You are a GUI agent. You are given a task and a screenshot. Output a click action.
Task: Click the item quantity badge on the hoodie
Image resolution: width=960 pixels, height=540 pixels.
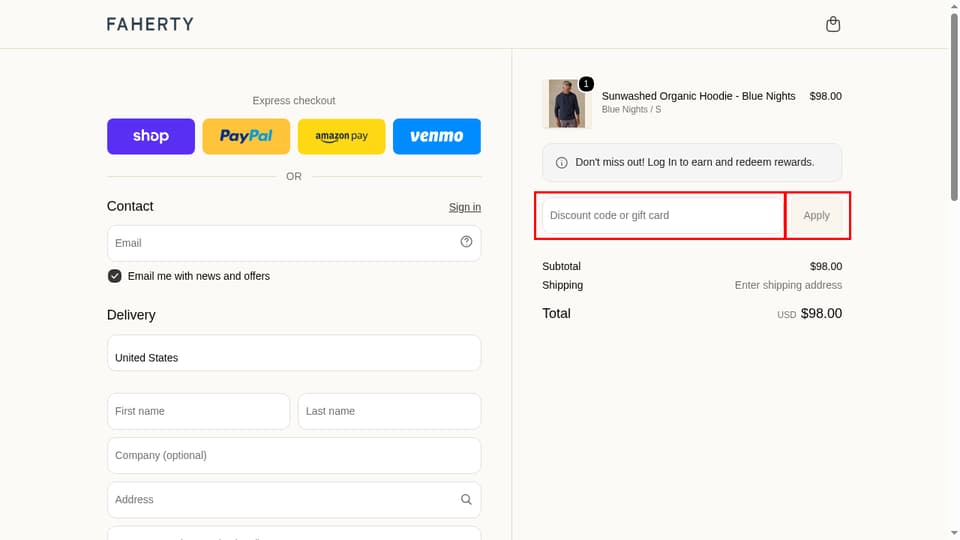pos(586,84)
